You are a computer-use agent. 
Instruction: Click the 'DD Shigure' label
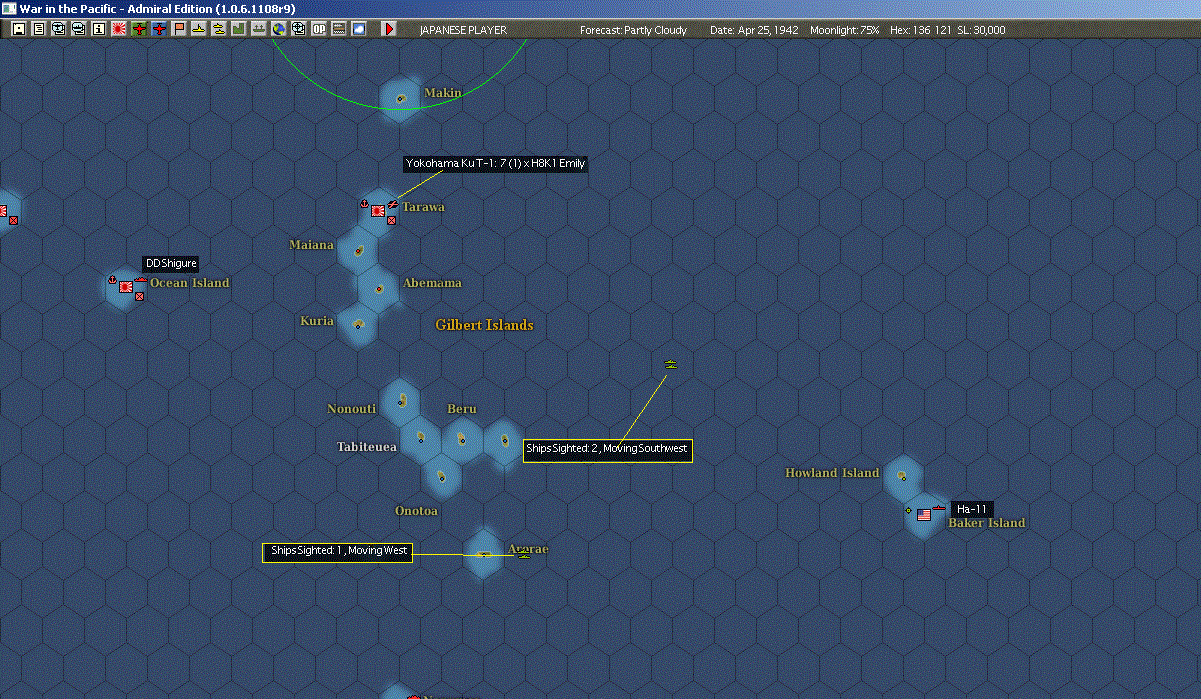pos(170,264)
